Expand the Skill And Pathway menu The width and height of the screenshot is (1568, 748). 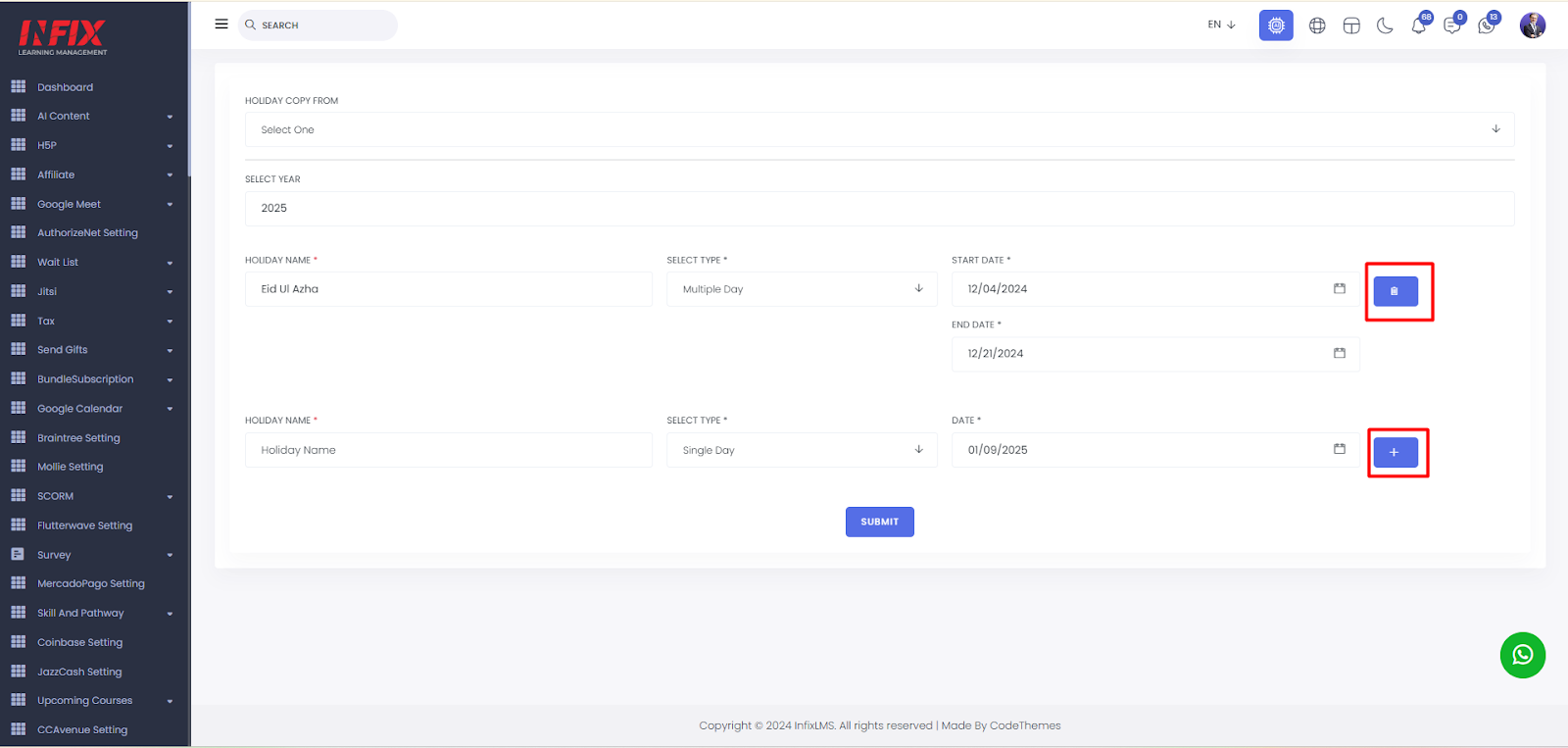[93, 613]
